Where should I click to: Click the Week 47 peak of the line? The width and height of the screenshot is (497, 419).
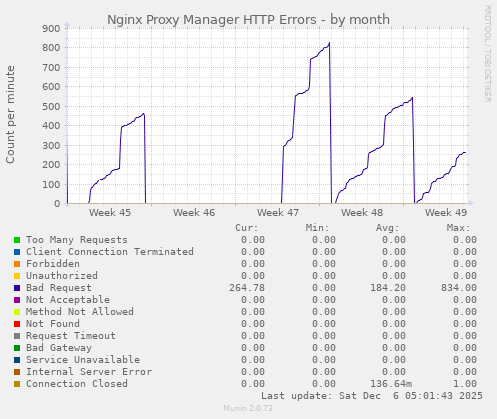[x=329, y=43]
